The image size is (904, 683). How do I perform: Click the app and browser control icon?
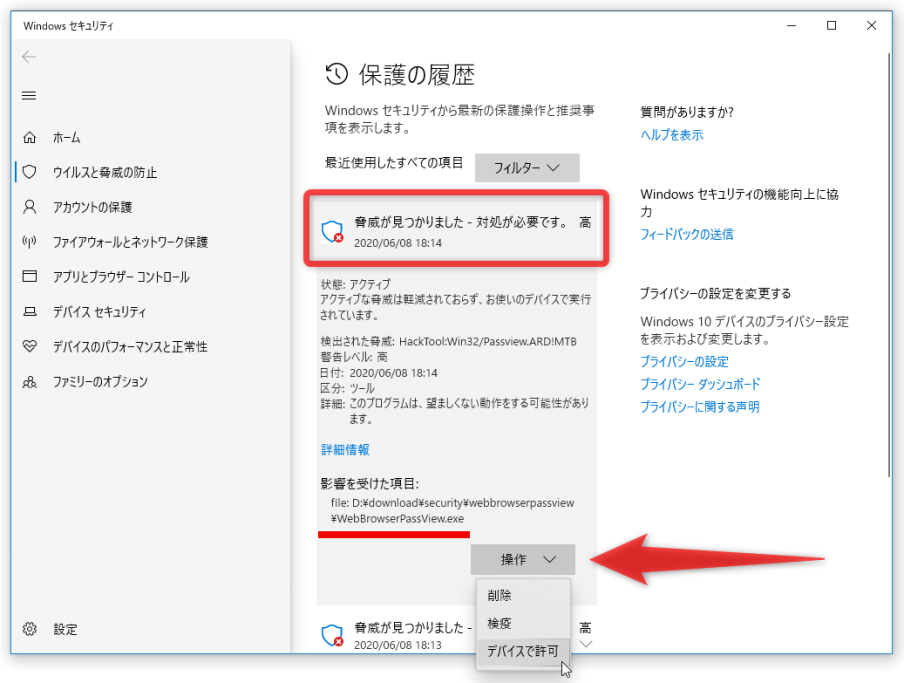[29, 277]
